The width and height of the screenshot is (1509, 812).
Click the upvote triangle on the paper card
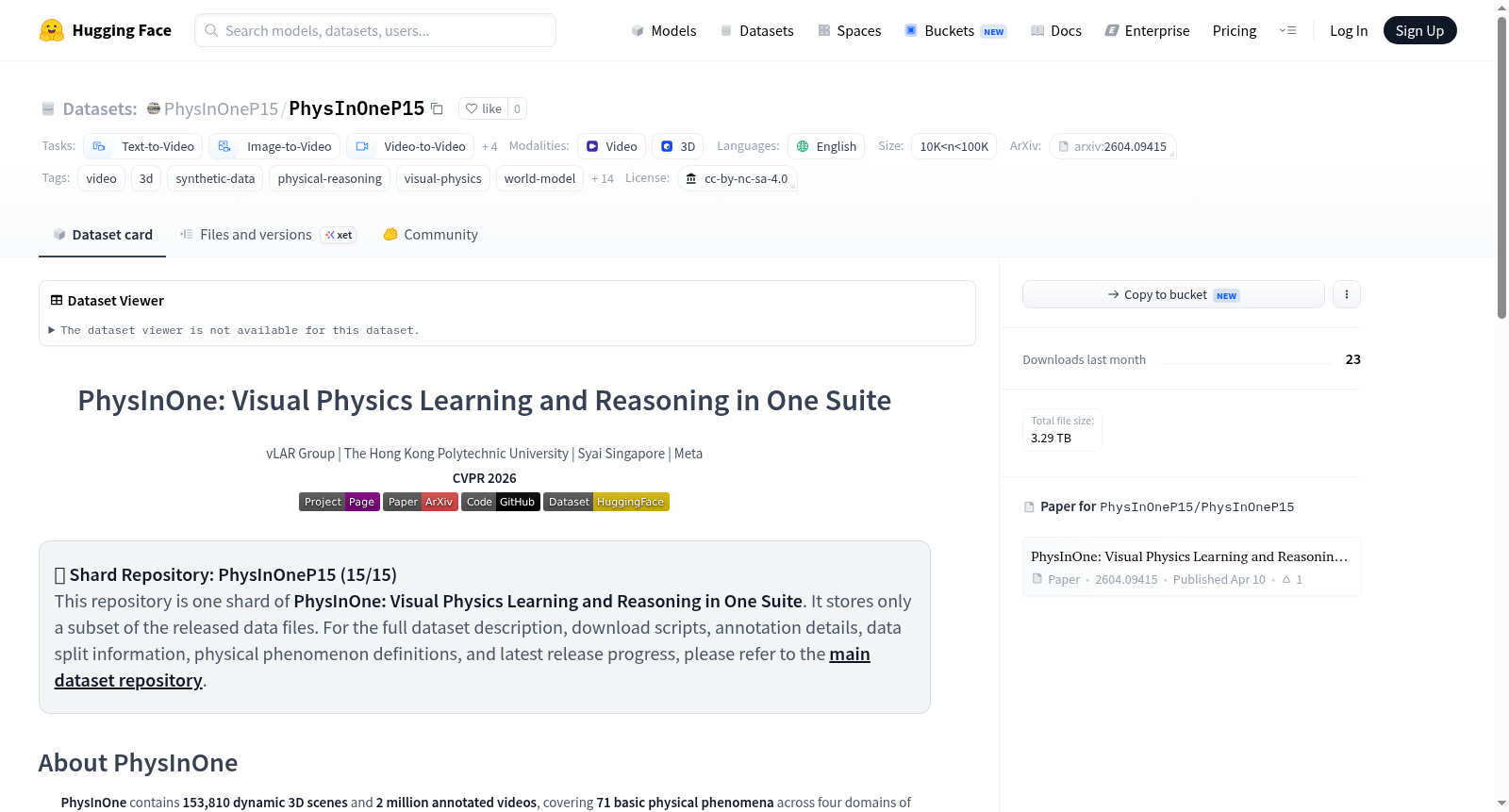[x=1286, y=580]
